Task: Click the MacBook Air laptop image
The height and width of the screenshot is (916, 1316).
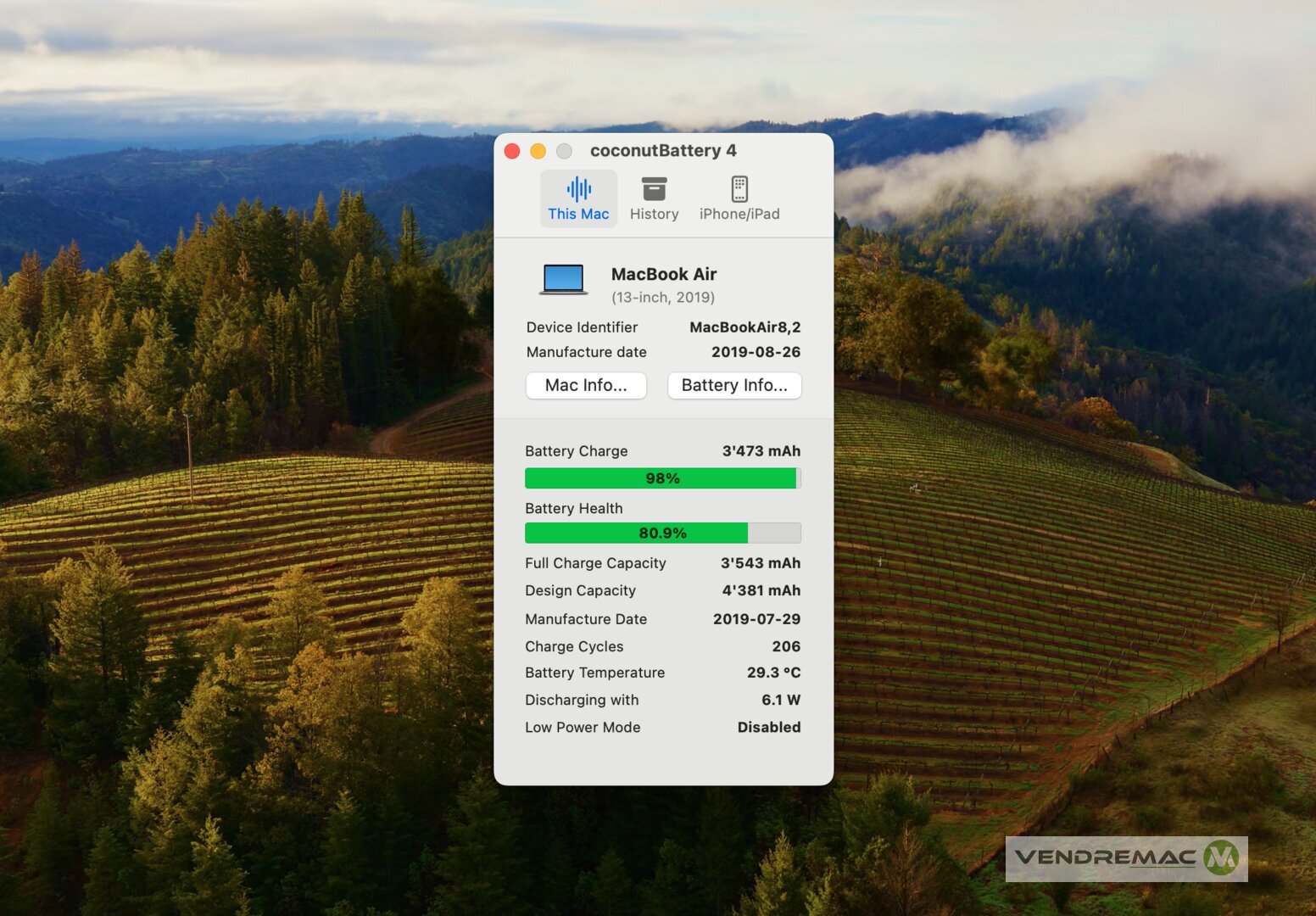Action: click(x=564, y=279)
